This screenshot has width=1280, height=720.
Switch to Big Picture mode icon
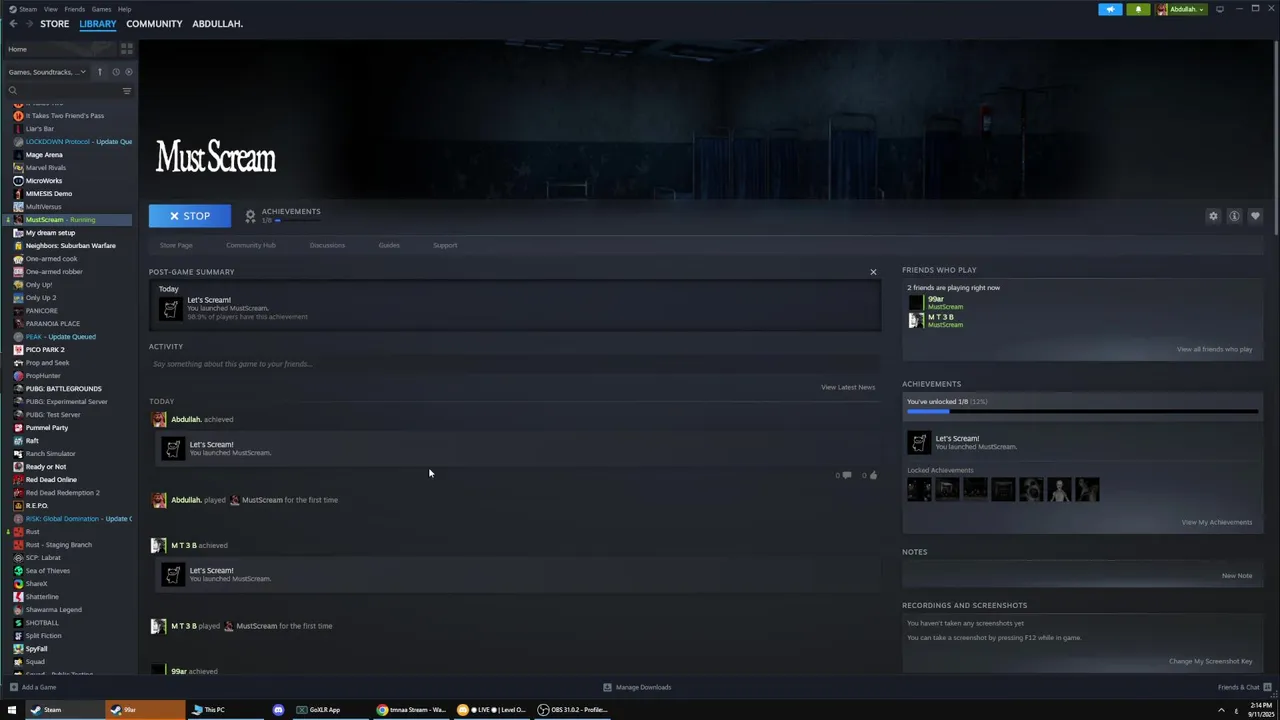pyautogui.click(x=1219, y=9)
